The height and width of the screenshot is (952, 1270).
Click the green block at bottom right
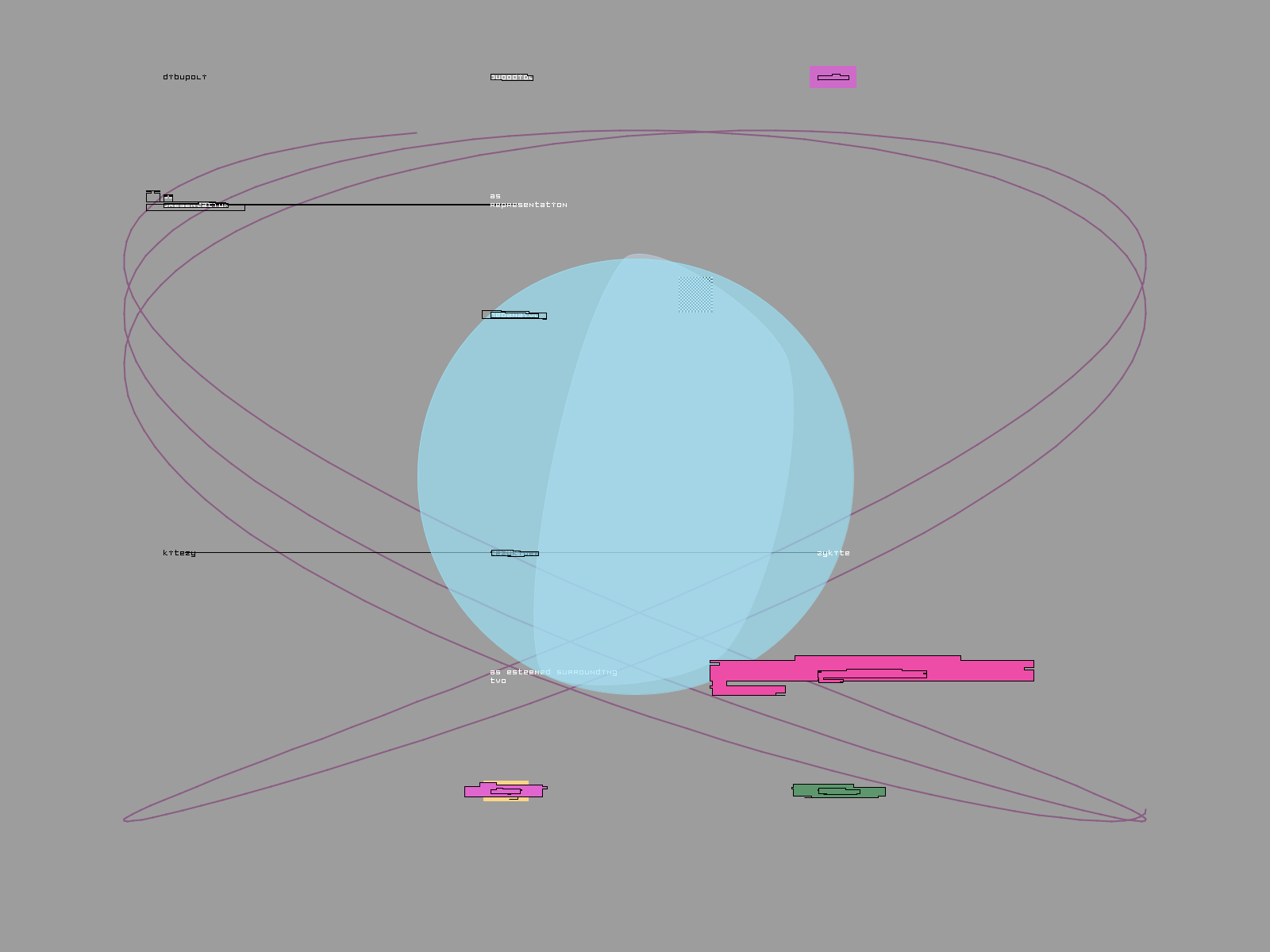838,791
